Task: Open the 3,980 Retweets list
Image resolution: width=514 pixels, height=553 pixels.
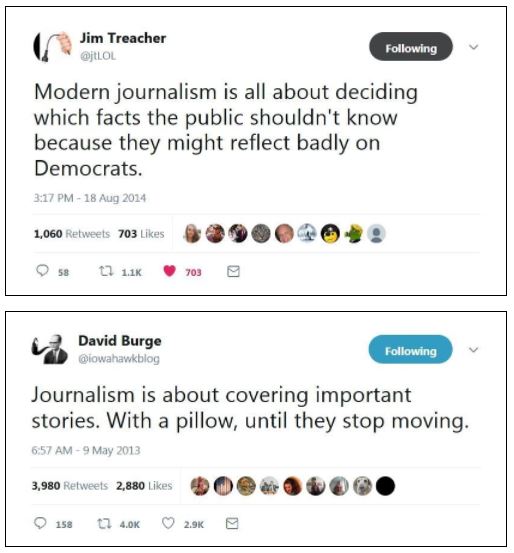Action: click(69, 486)
